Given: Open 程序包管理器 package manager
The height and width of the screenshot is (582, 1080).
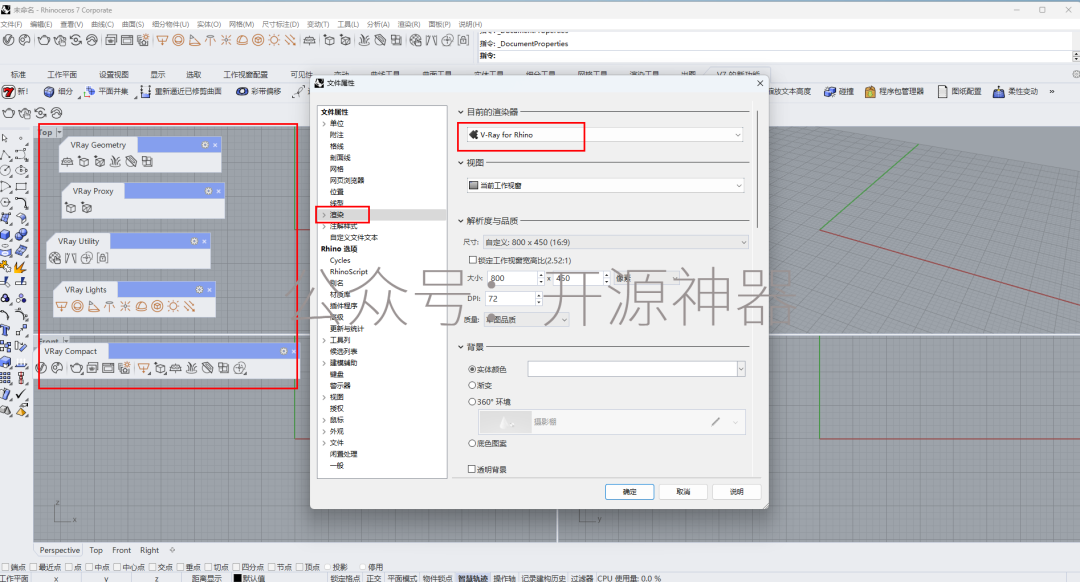Looking at the screenshot, I should pyautogui.click(x=894, y=91).
